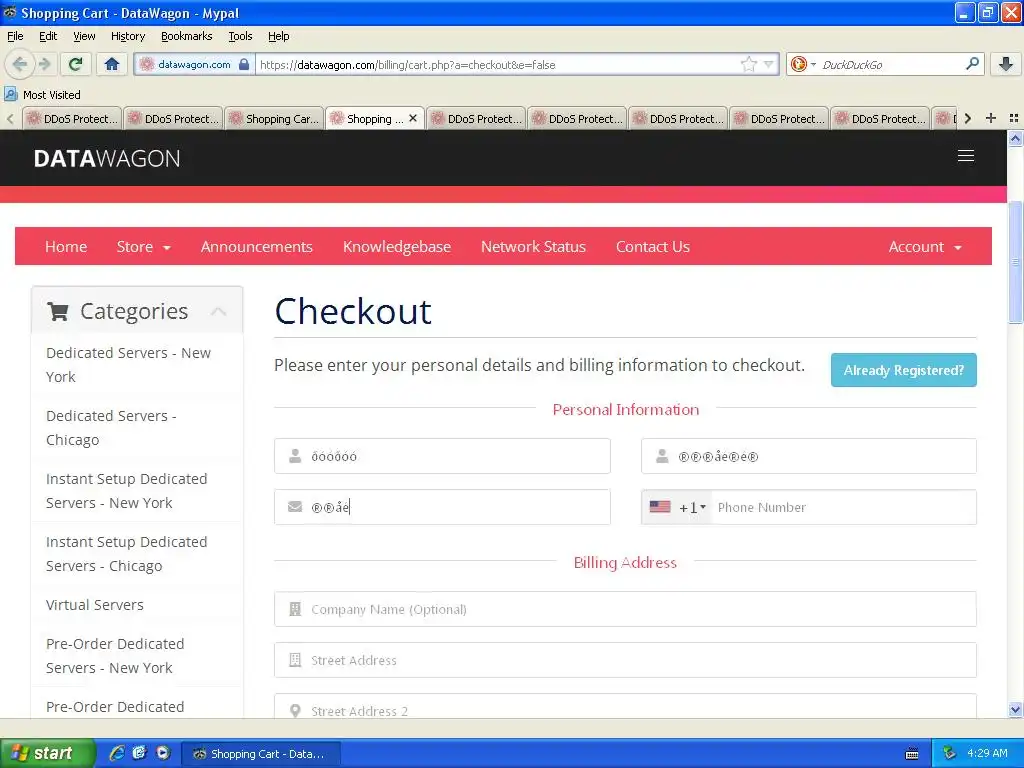The image size is (1024, 768).
Task: Reload the page with refresh icon
Action: click(76, 64)
